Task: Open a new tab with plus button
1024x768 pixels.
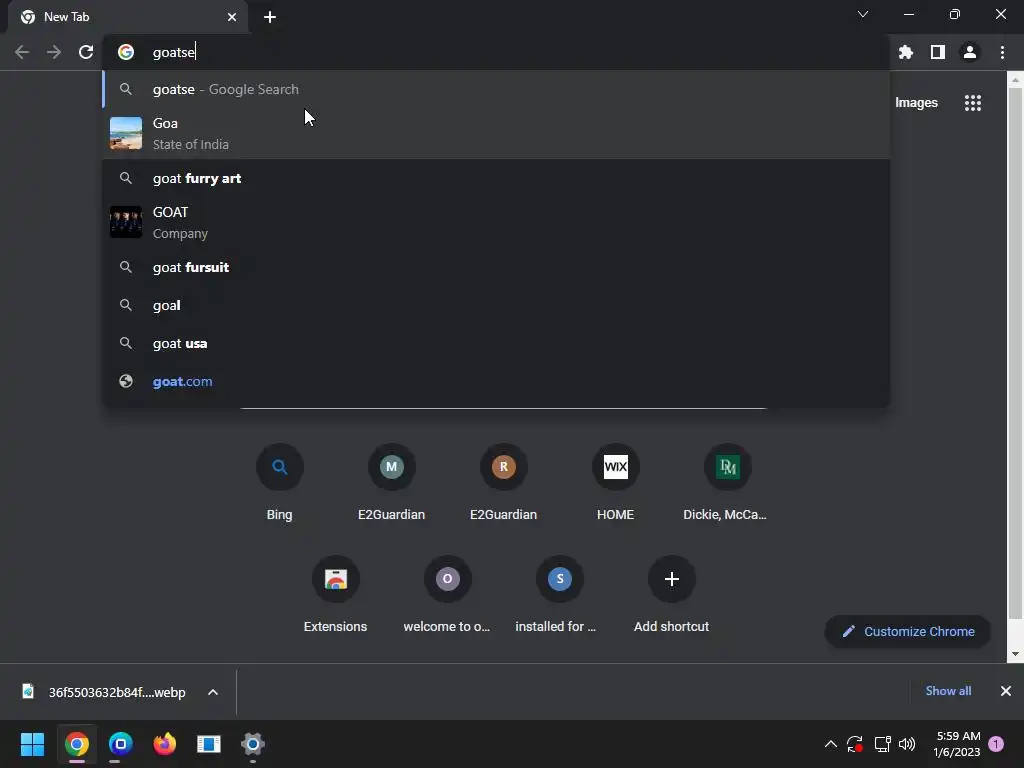Action: [270, 17]
